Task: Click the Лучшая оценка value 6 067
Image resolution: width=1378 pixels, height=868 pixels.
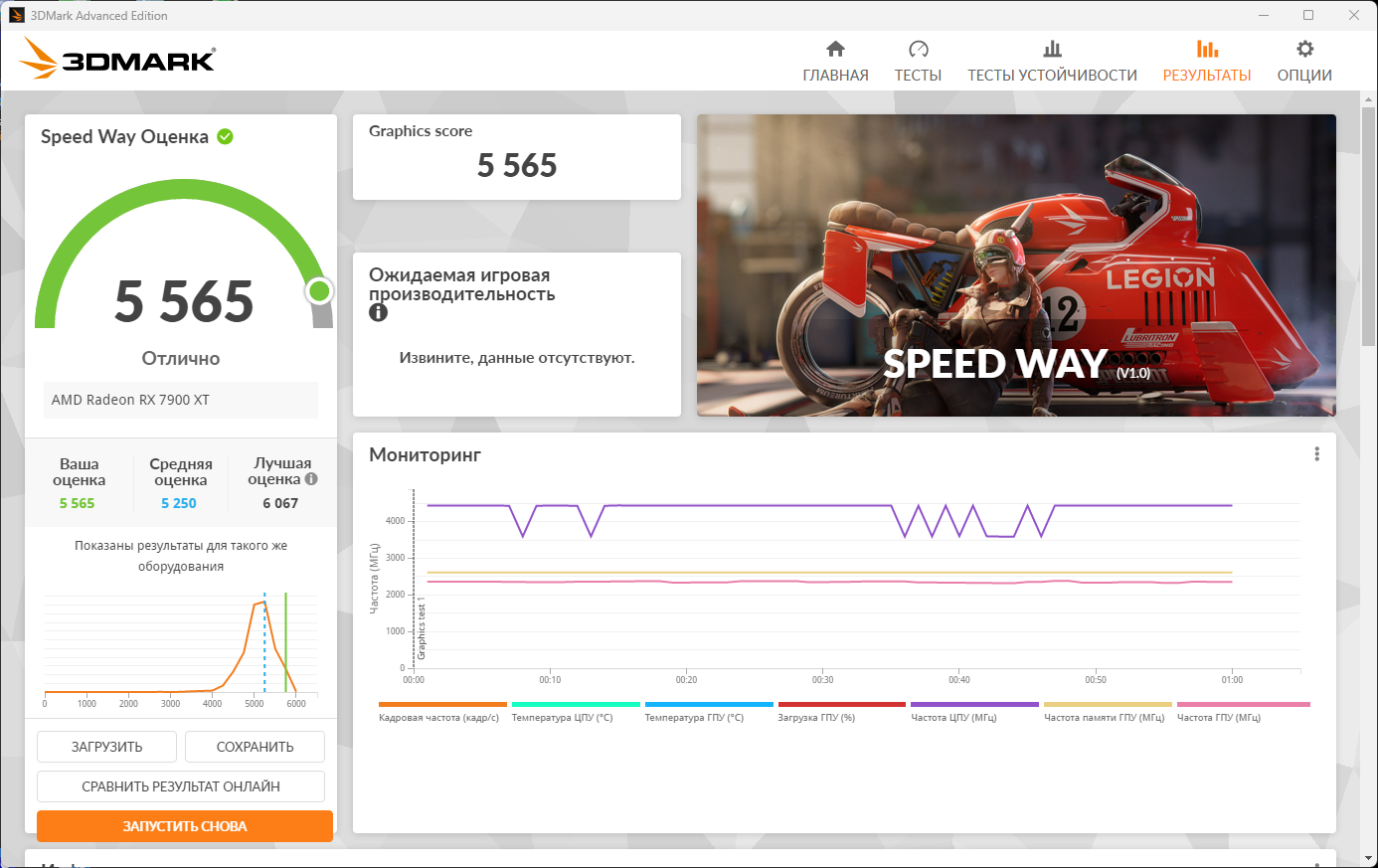Action: pyautogui.click(x=280, y=503)
